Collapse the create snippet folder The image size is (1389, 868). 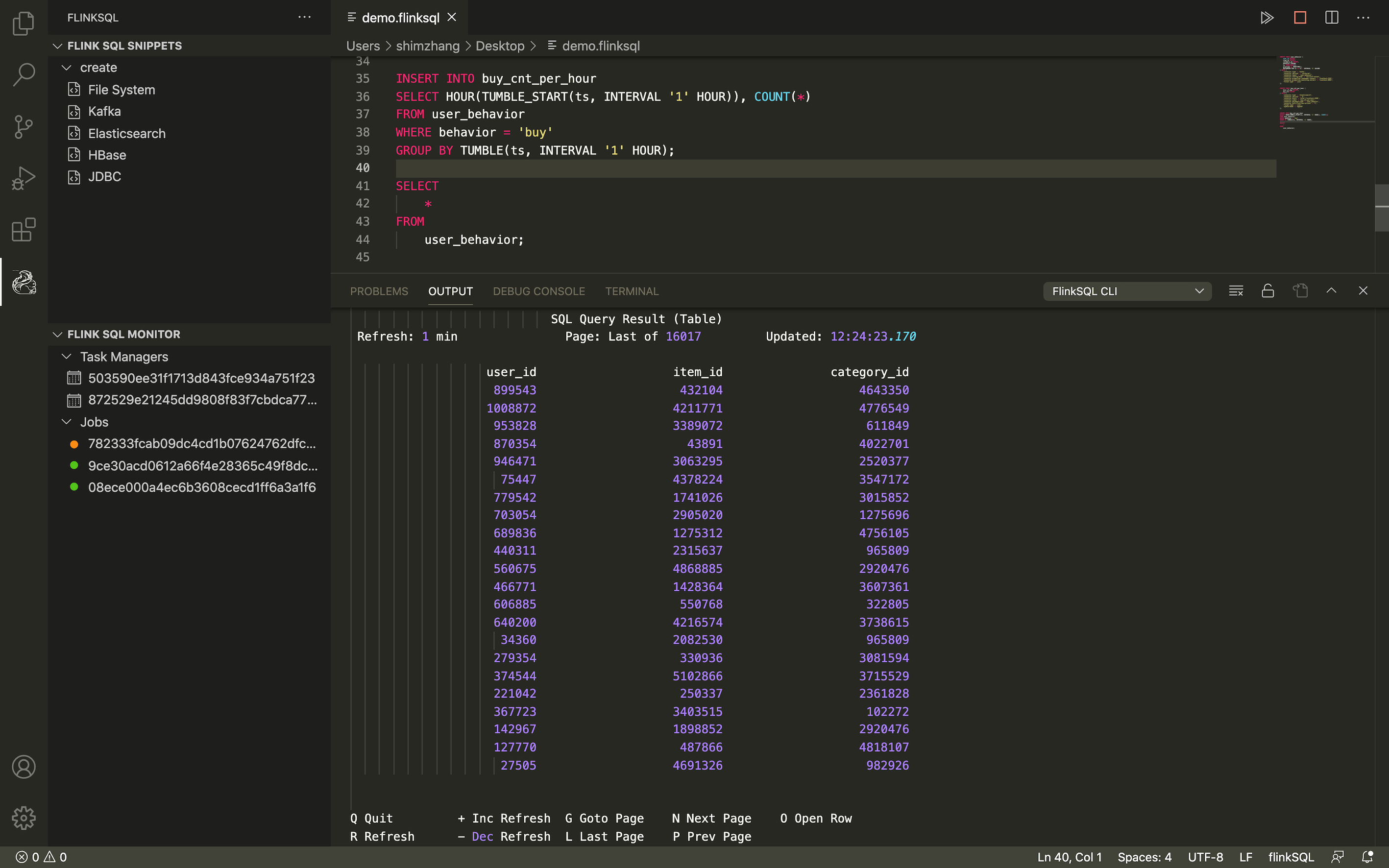click(x=190, y=68)
